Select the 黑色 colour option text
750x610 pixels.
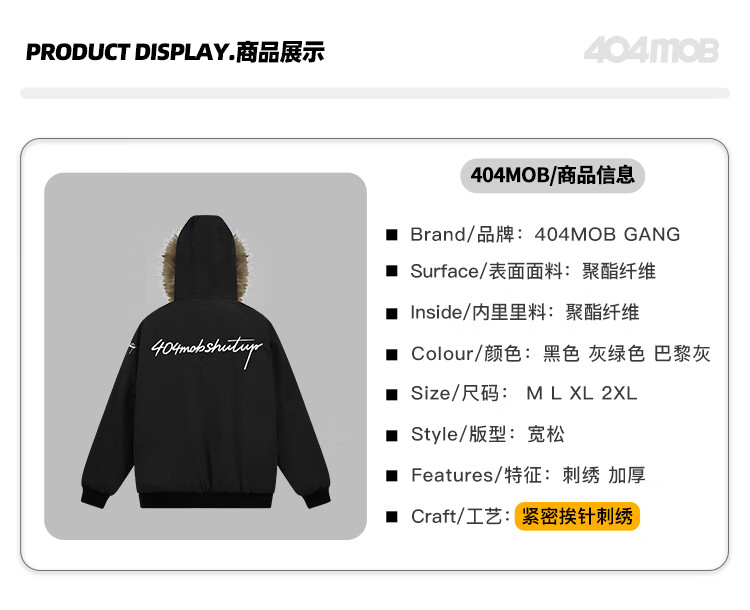(x=561, y=354)
